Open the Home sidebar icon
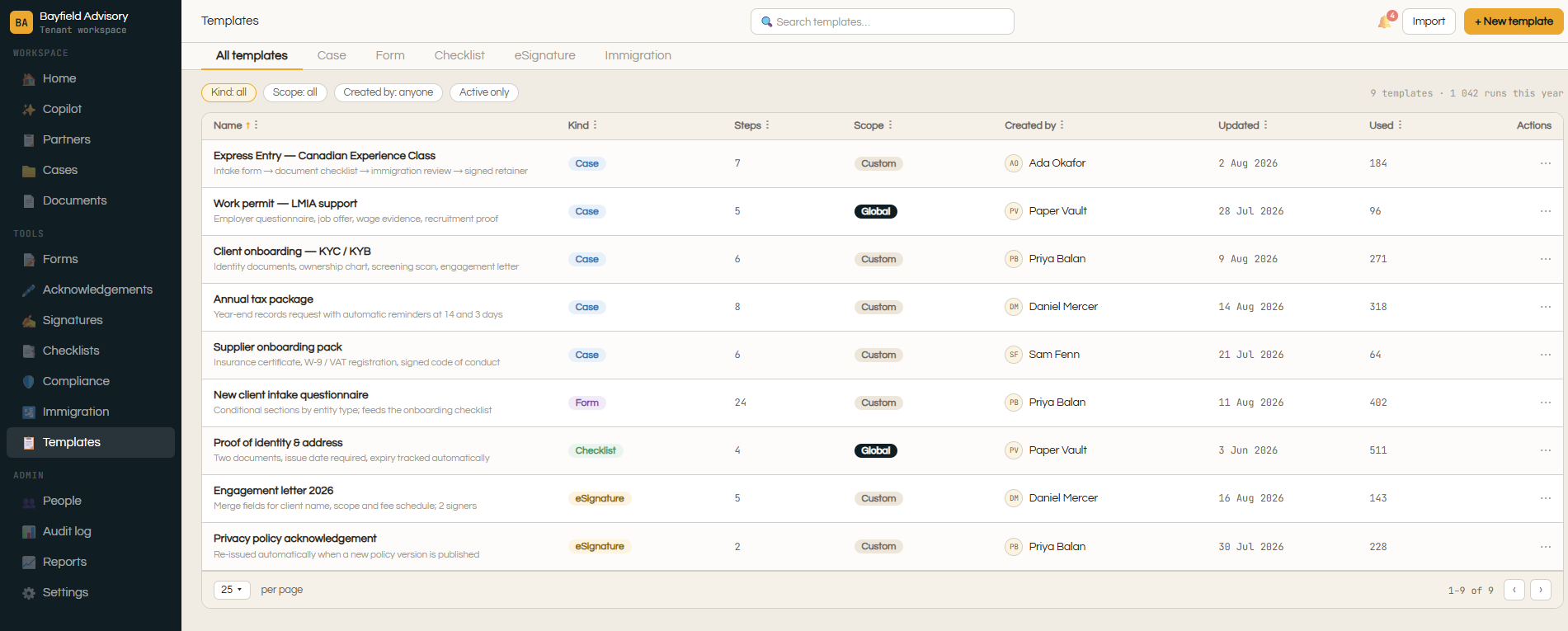 pyautogui.click(x=29, y=79)
